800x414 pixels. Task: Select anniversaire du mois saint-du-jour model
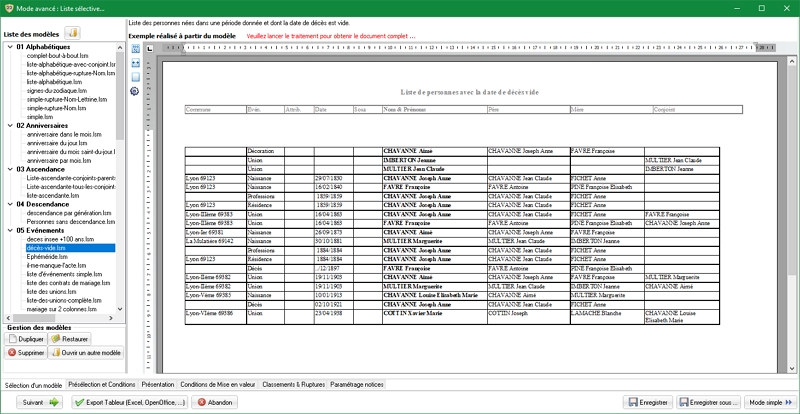(x=71, y=152)
